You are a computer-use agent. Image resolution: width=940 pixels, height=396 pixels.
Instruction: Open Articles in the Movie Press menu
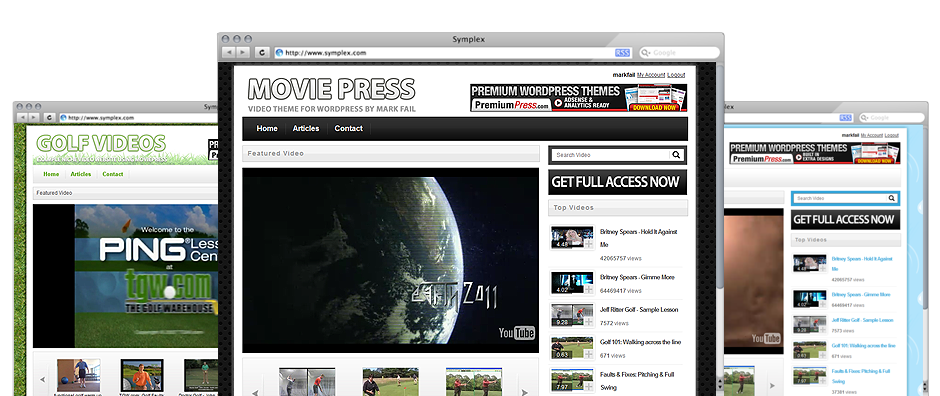(306, 129)
